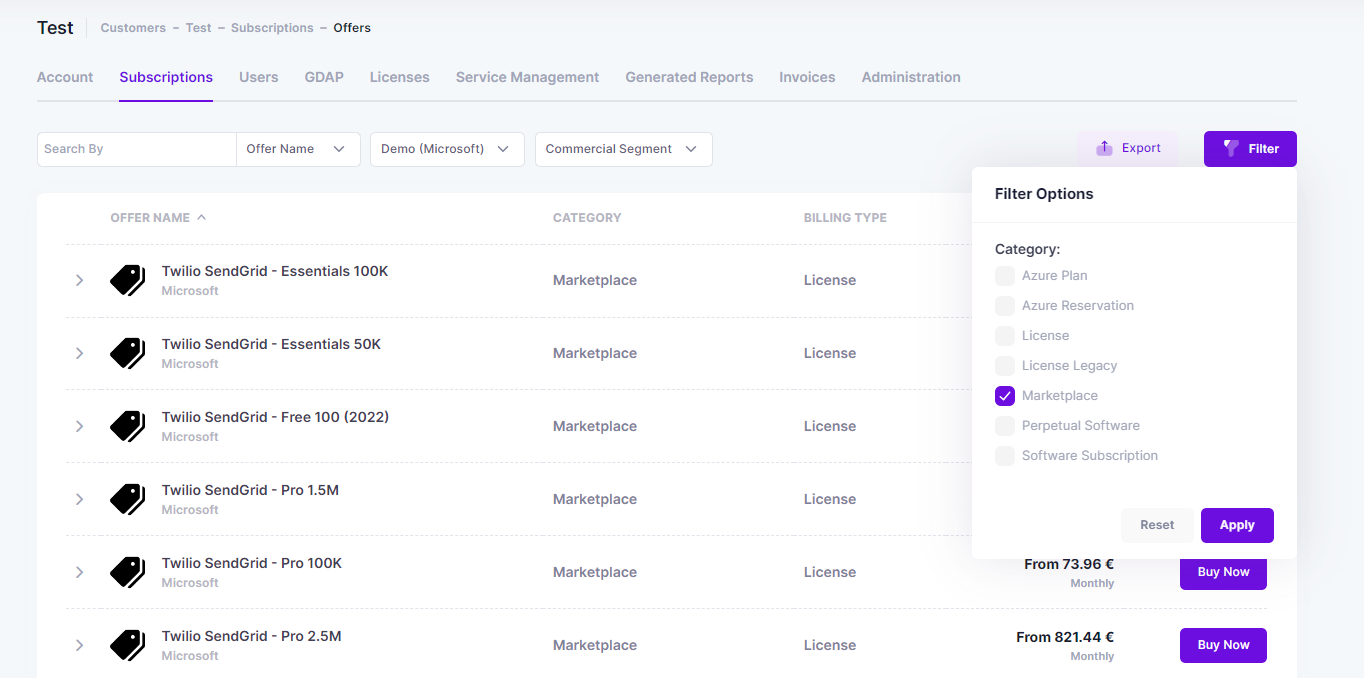
Task: Open the Demo (Microsoft) provider dropdown
Action: pyautogui.click(x=447, y=149)
